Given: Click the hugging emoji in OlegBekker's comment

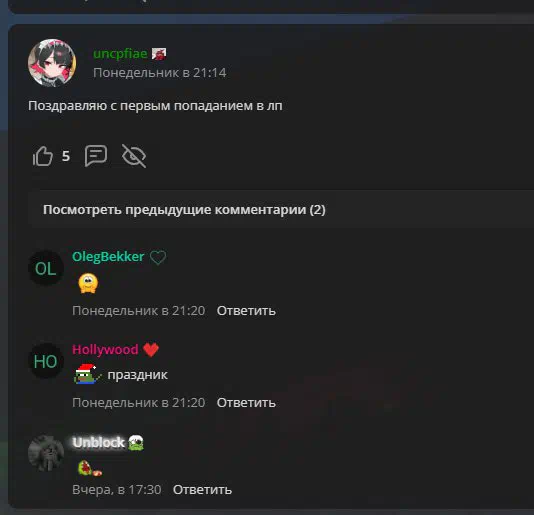Looking at the screenshot, I should [88, 283].
